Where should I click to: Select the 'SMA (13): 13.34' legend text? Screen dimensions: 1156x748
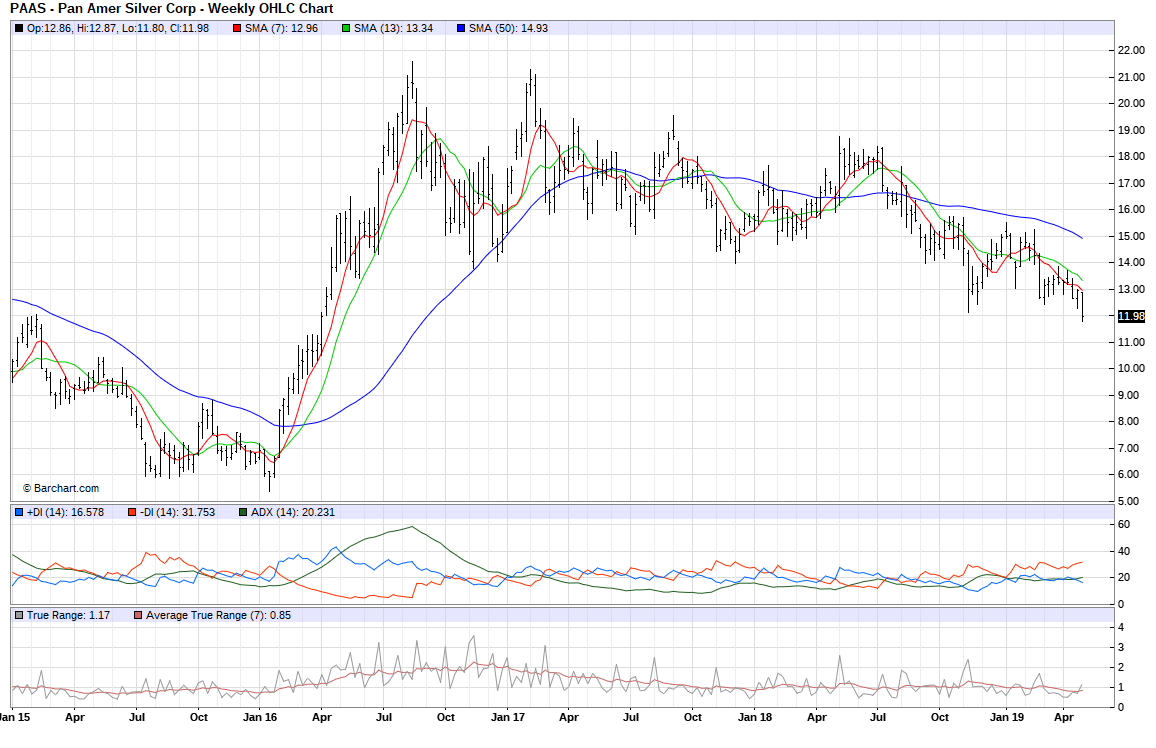point(394,29)
